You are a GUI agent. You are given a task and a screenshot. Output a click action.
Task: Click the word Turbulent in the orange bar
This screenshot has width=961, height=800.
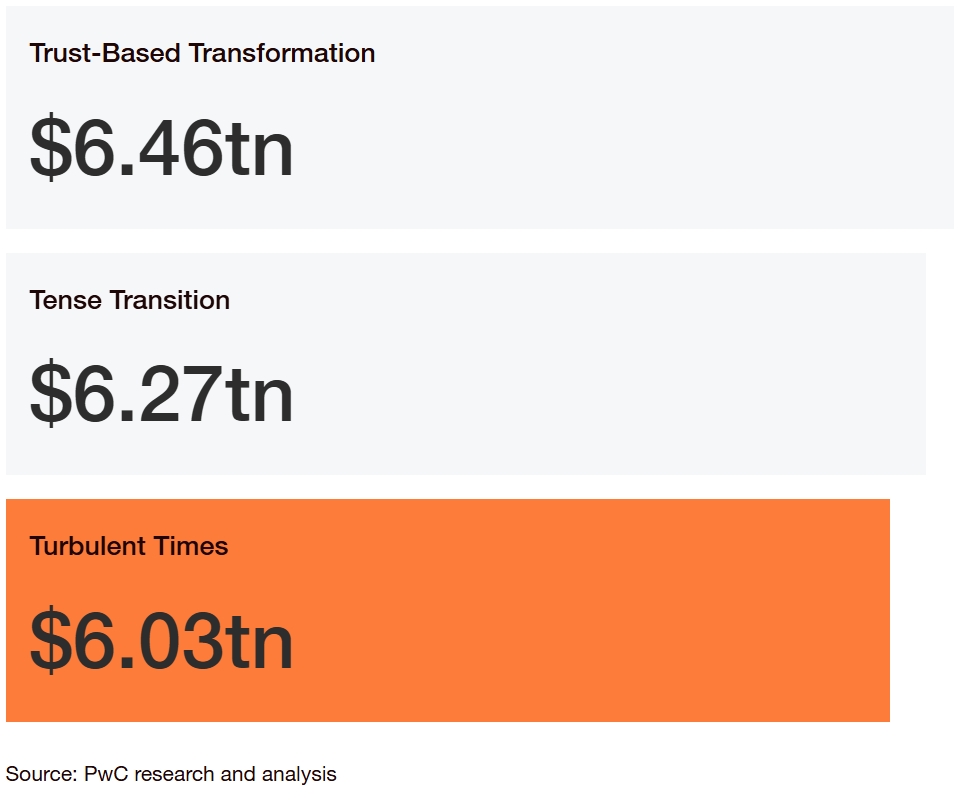88,546
